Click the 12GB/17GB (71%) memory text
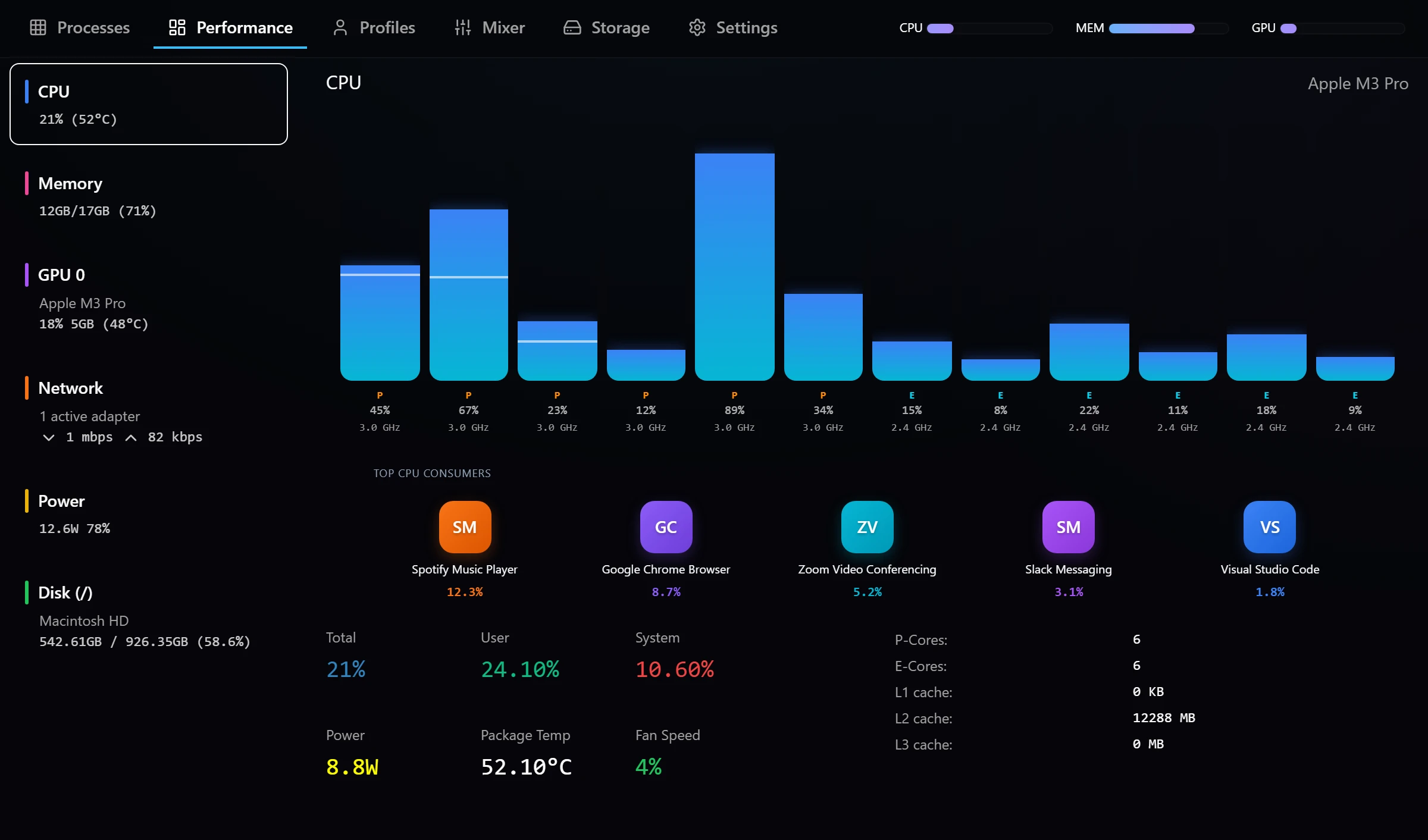Screen dimensions: 1428x840 [98, 211]
